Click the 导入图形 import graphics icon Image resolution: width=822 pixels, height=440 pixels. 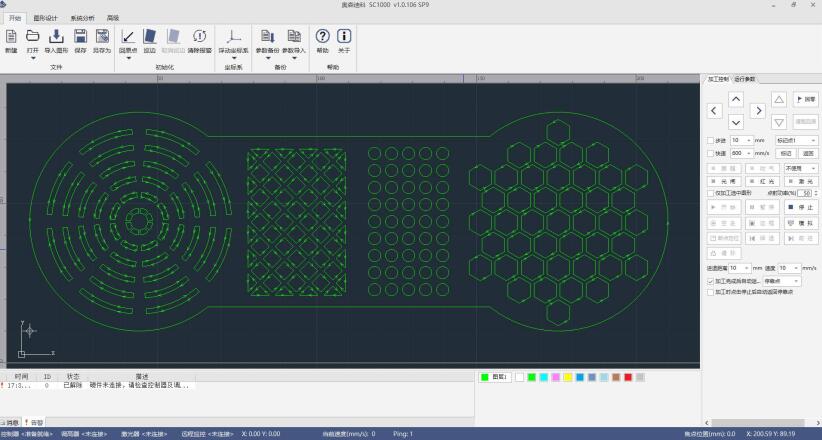[56, 37]
